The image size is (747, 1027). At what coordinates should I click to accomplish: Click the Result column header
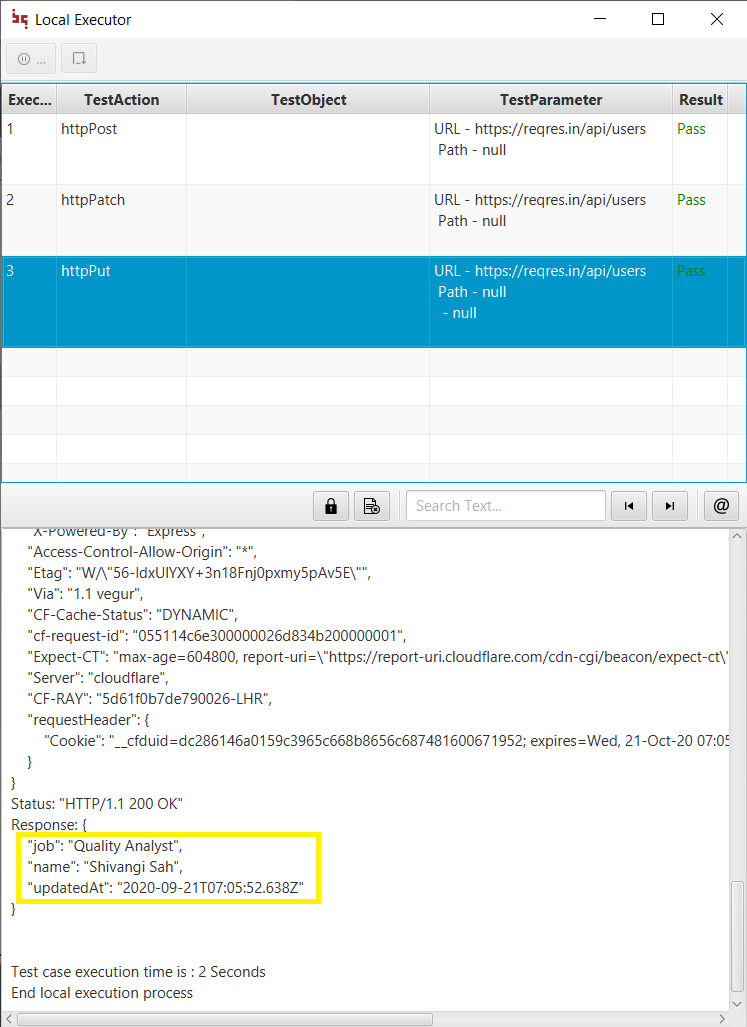coord(701,100)
